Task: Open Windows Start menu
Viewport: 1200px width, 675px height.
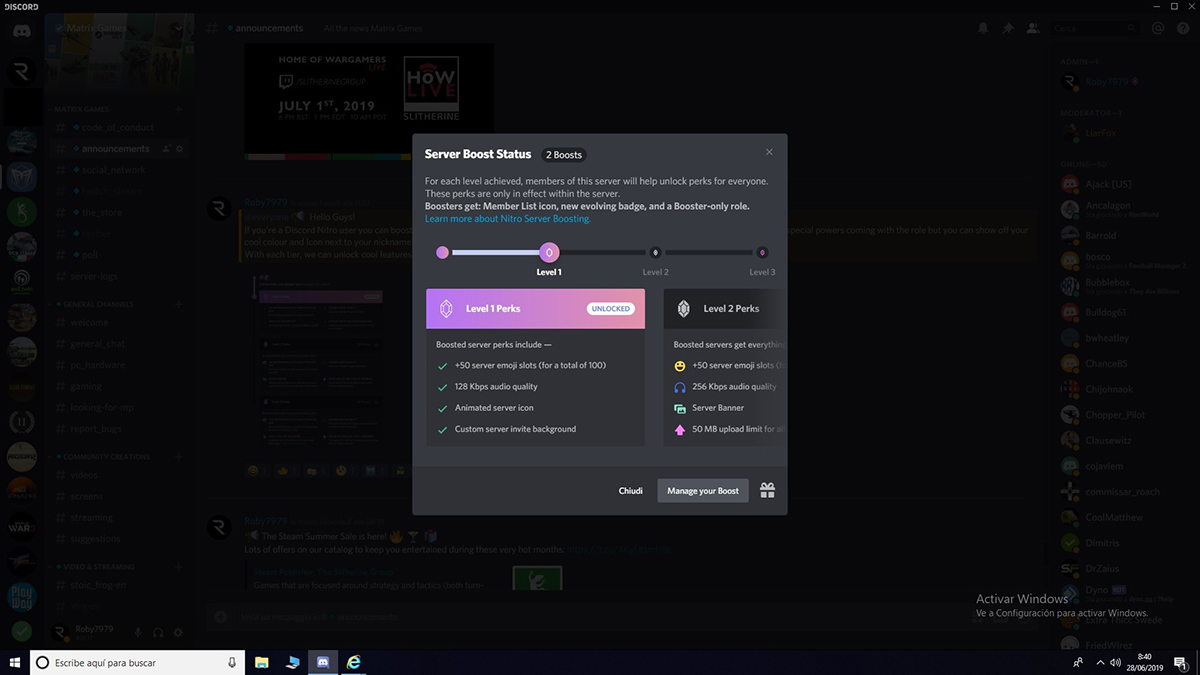Action: coord(15,662)
